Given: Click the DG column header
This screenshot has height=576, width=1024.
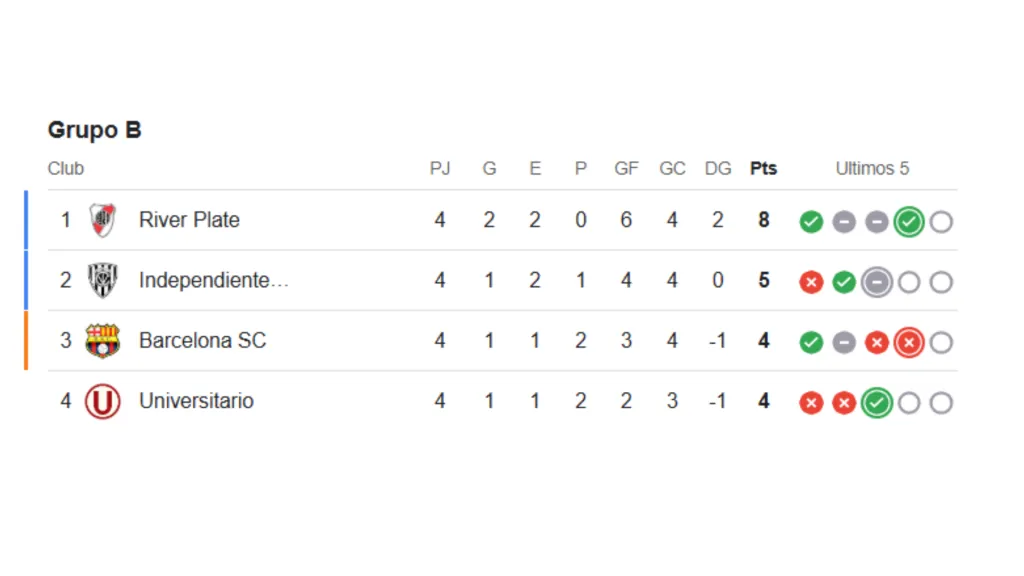Looking at the screenshot, I should pyautogui.click(x=718, y=169).
